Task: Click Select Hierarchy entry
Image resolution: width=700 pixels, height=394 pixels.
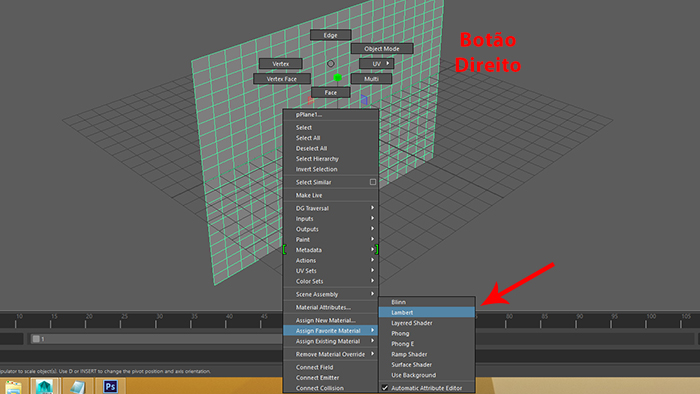Action: tap(331, 158)
